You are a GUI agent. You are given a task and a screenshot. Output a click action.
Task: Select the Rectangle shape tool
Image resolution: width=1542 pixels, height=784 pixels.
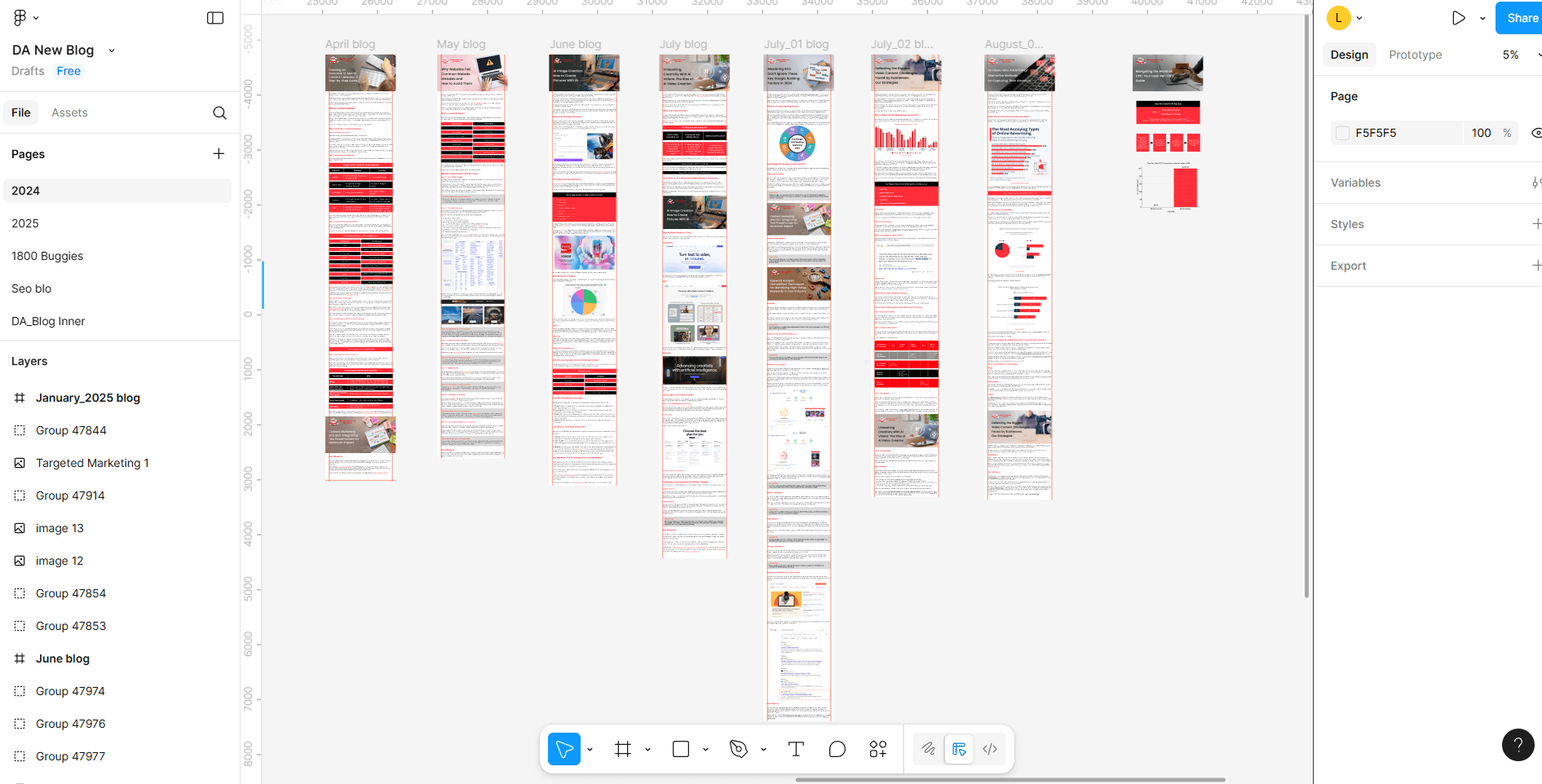point(681,749)
